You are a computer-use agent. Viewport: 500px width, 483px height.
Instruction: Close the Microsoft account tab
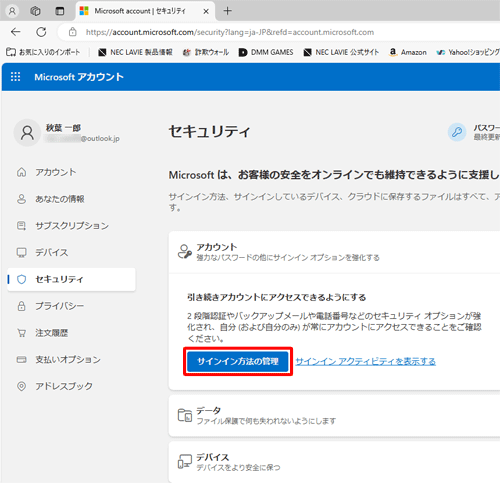point(206,11)
